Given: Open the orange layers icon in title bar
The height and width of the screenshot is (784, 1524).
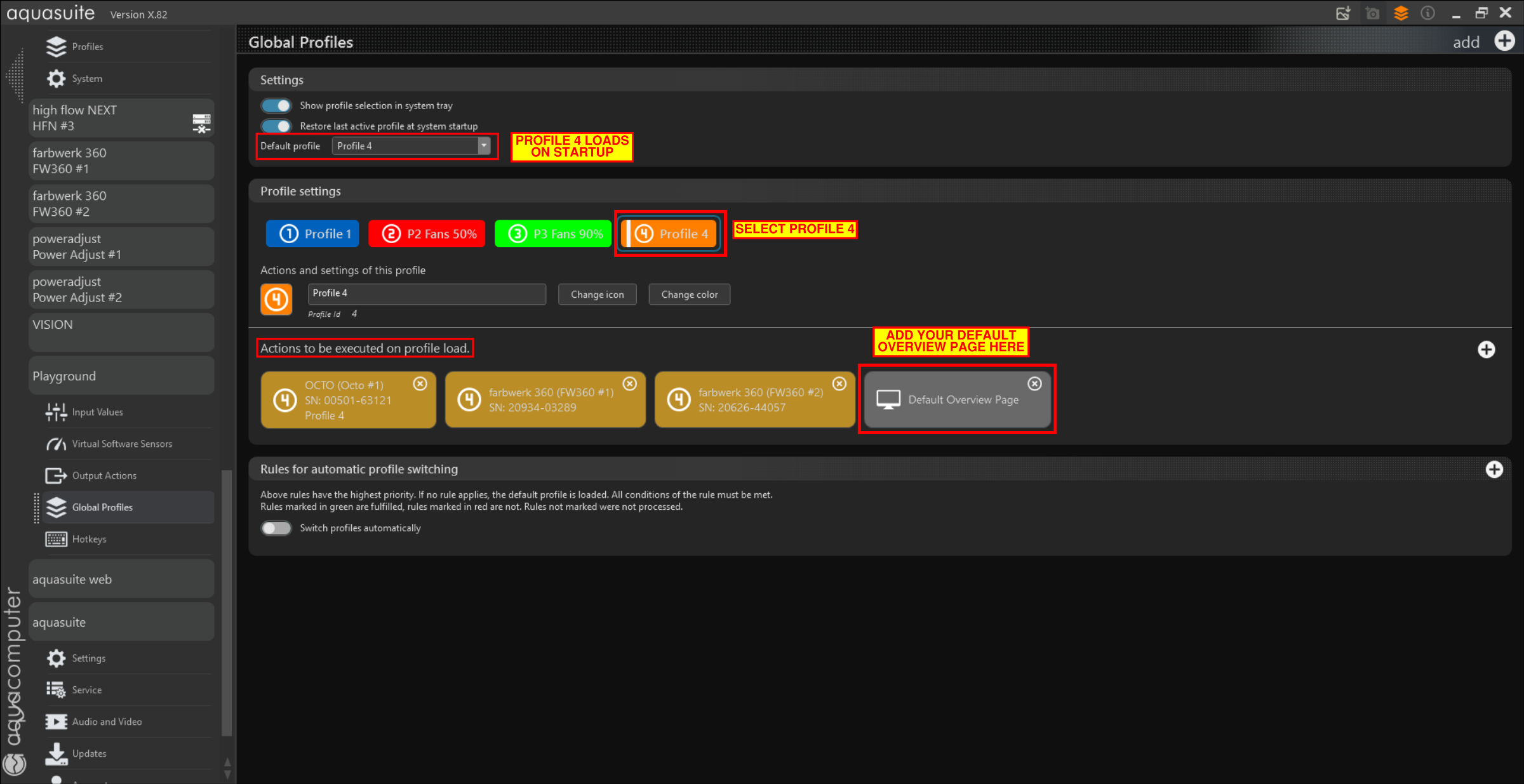Looking at the screenshot, I should coord(1401,13).
